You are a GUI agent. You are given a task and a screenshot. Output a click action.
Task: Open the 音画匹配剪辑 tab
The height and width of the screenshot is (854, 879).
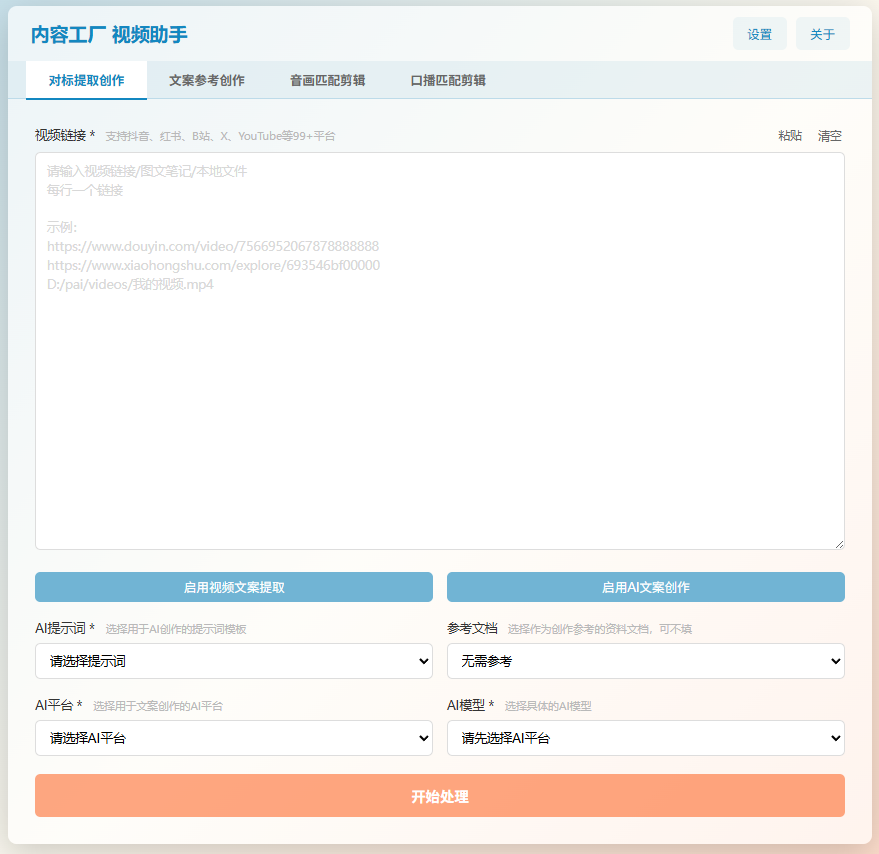[x=327, y=81]
